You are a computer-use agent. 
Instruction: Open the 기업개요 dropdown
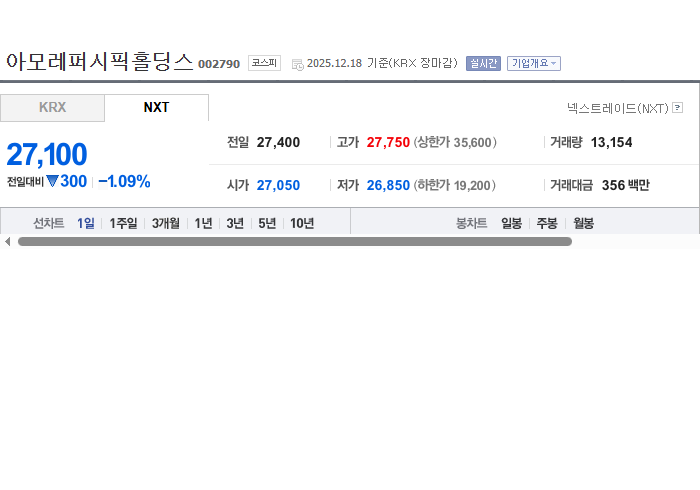(x=533, y=63)
